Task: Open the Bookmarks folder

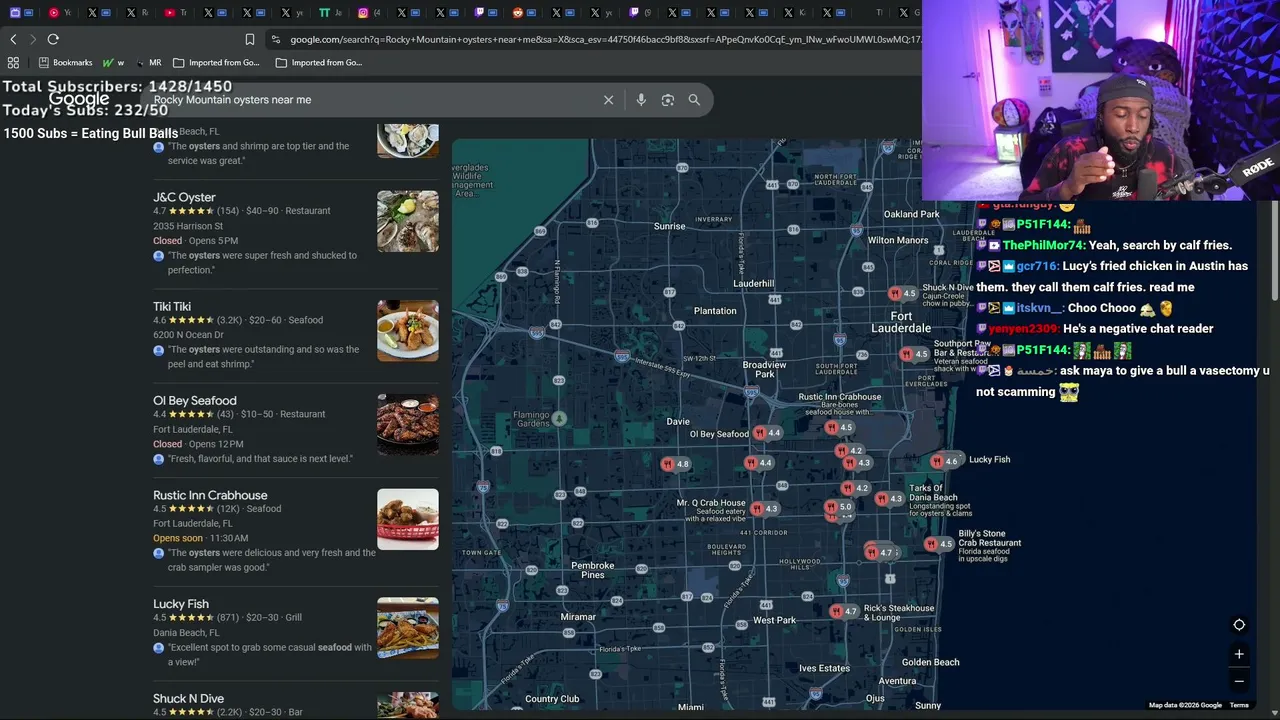Action: click(65, 62)
